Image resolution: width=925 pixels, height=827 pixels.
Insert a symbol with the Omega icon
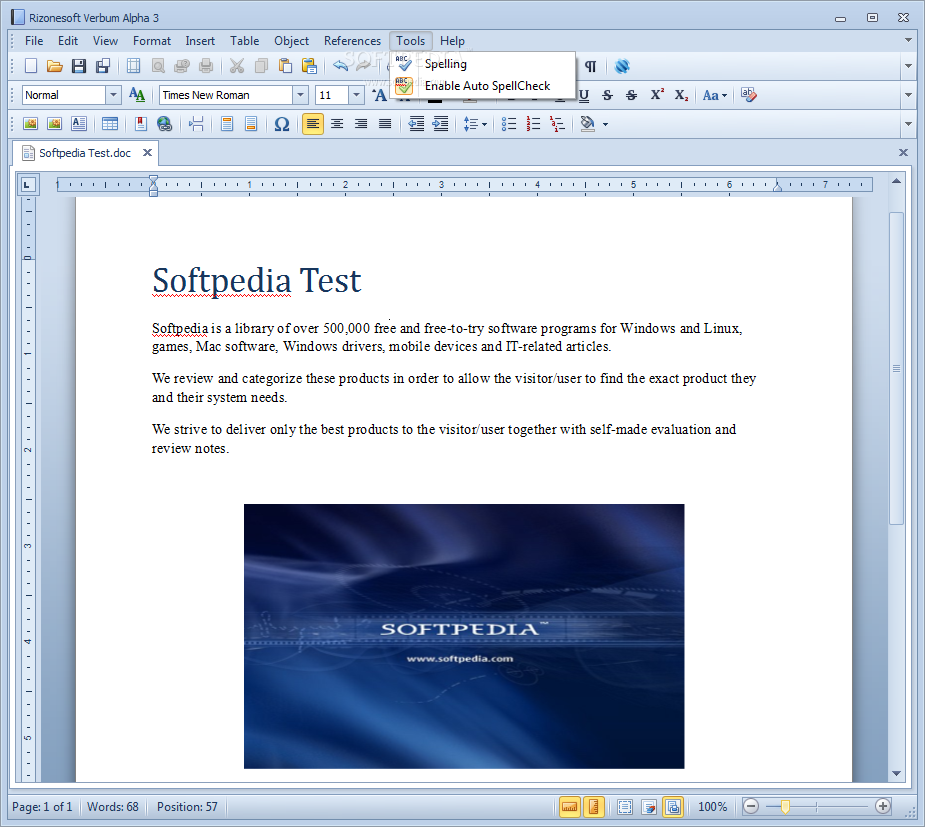[x=282, y=124]
